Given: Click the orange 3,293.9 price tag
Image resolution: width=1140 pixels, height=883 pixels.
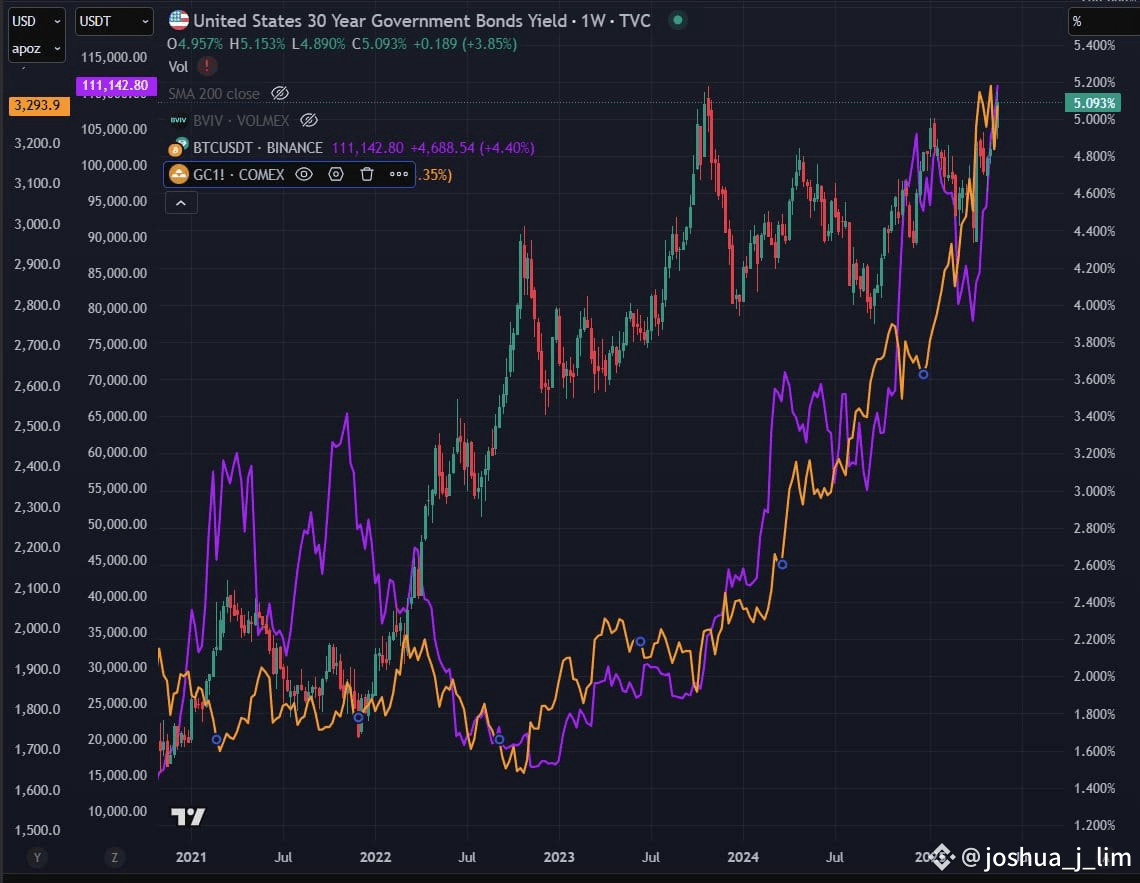Looking at the screenshot, I should pyautogui.click(x=39, y=105).
